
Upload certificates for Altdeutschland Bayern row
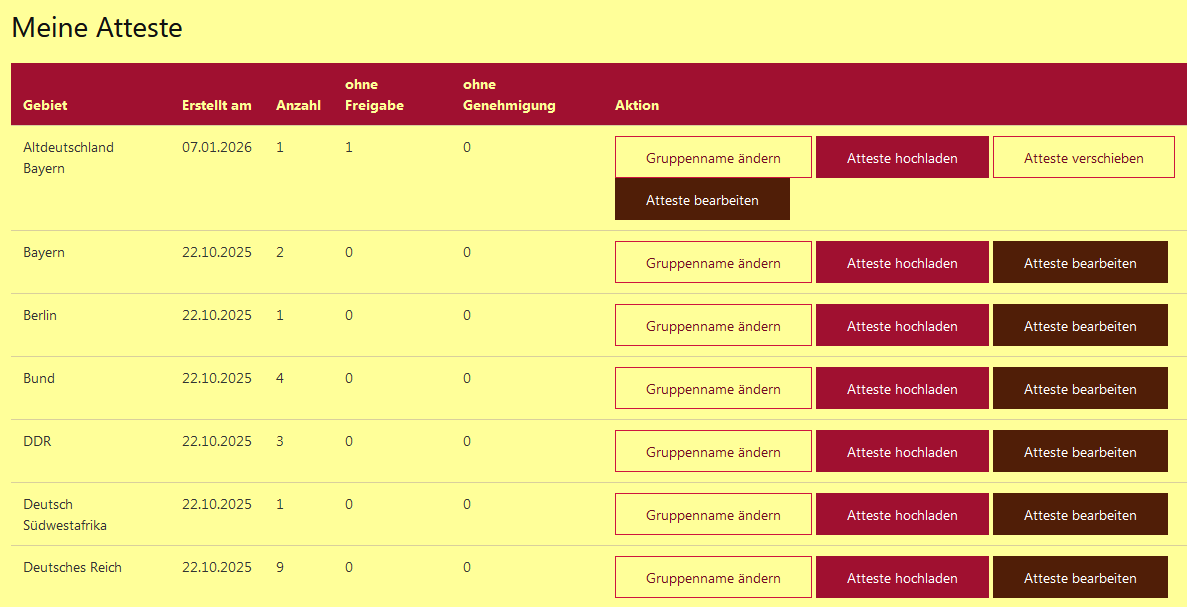click(x=902, y=158)
